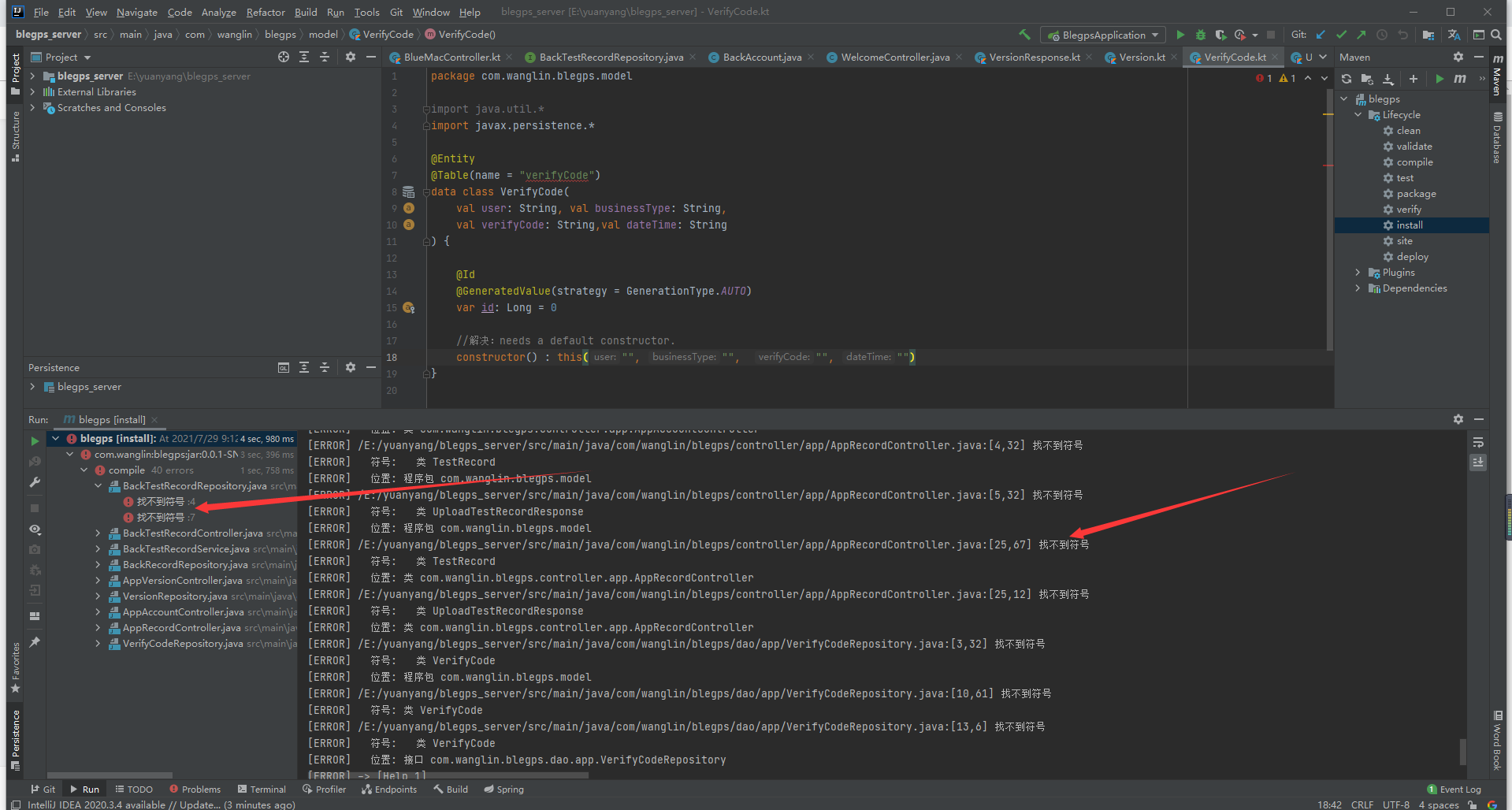Rerun the blegps install task
Viewport: 1512px width, 810px height.
35,441
